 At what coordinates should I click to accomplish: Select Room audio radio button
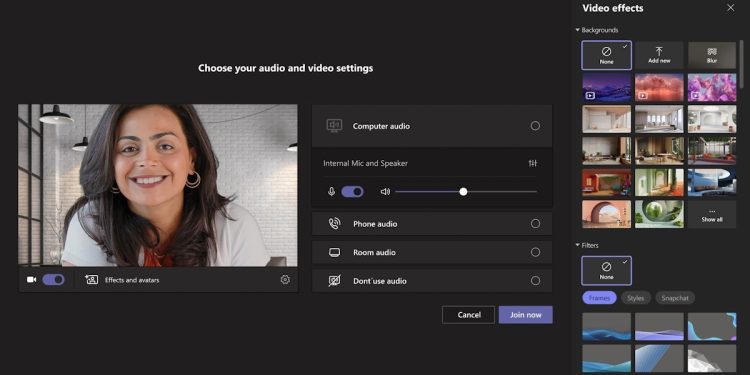[x=535, y=252]
